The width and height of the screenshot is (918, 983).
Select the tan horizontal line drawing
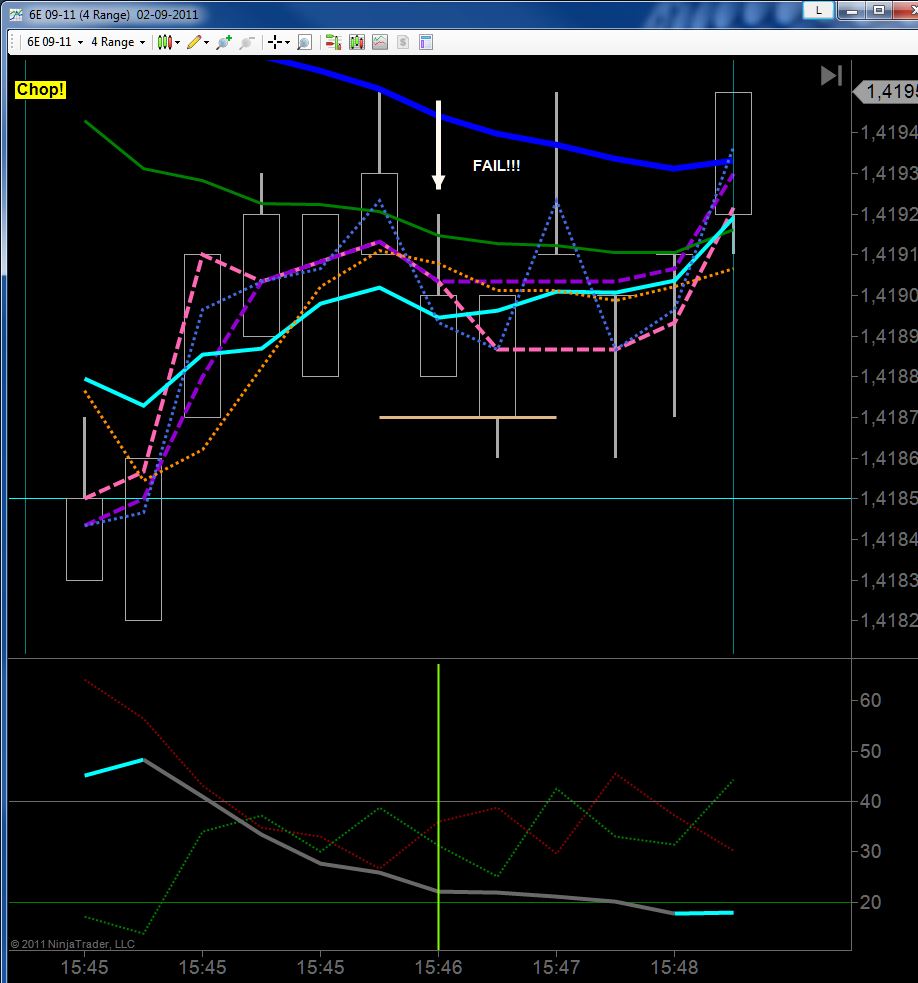[x=468, y=417]
